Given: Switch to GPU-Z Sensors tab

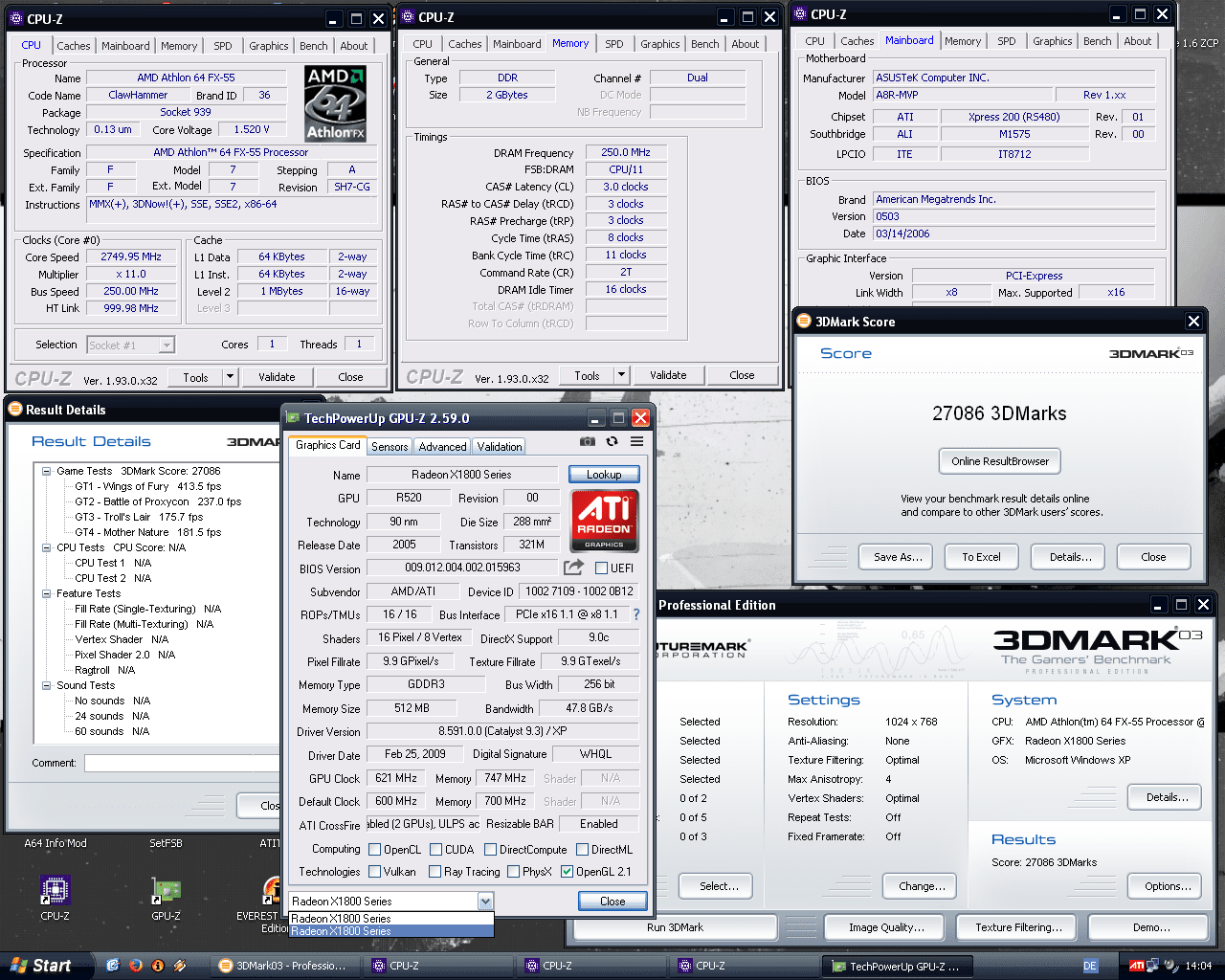Looking at the screenshot, I should [390, 446].
